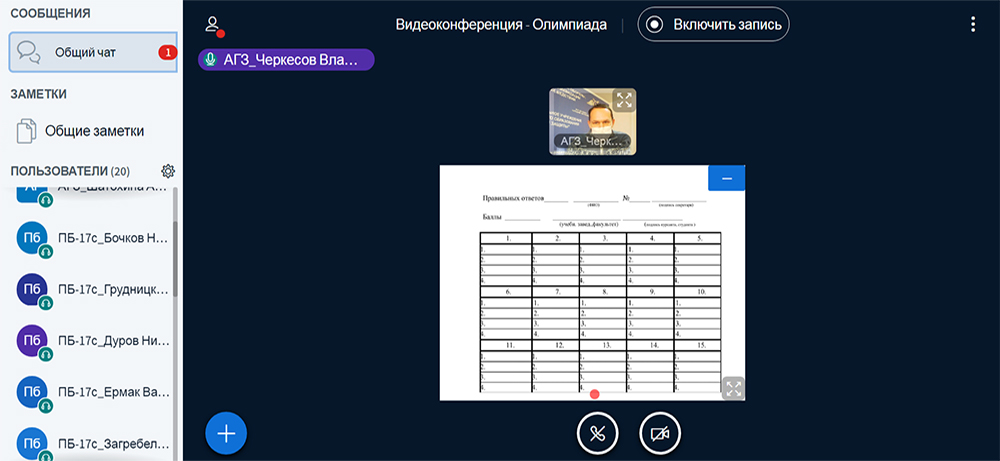The width and height of the screenshot is (1000, 461).
Task: Open the users list settings gear
Action: (168, 171)
